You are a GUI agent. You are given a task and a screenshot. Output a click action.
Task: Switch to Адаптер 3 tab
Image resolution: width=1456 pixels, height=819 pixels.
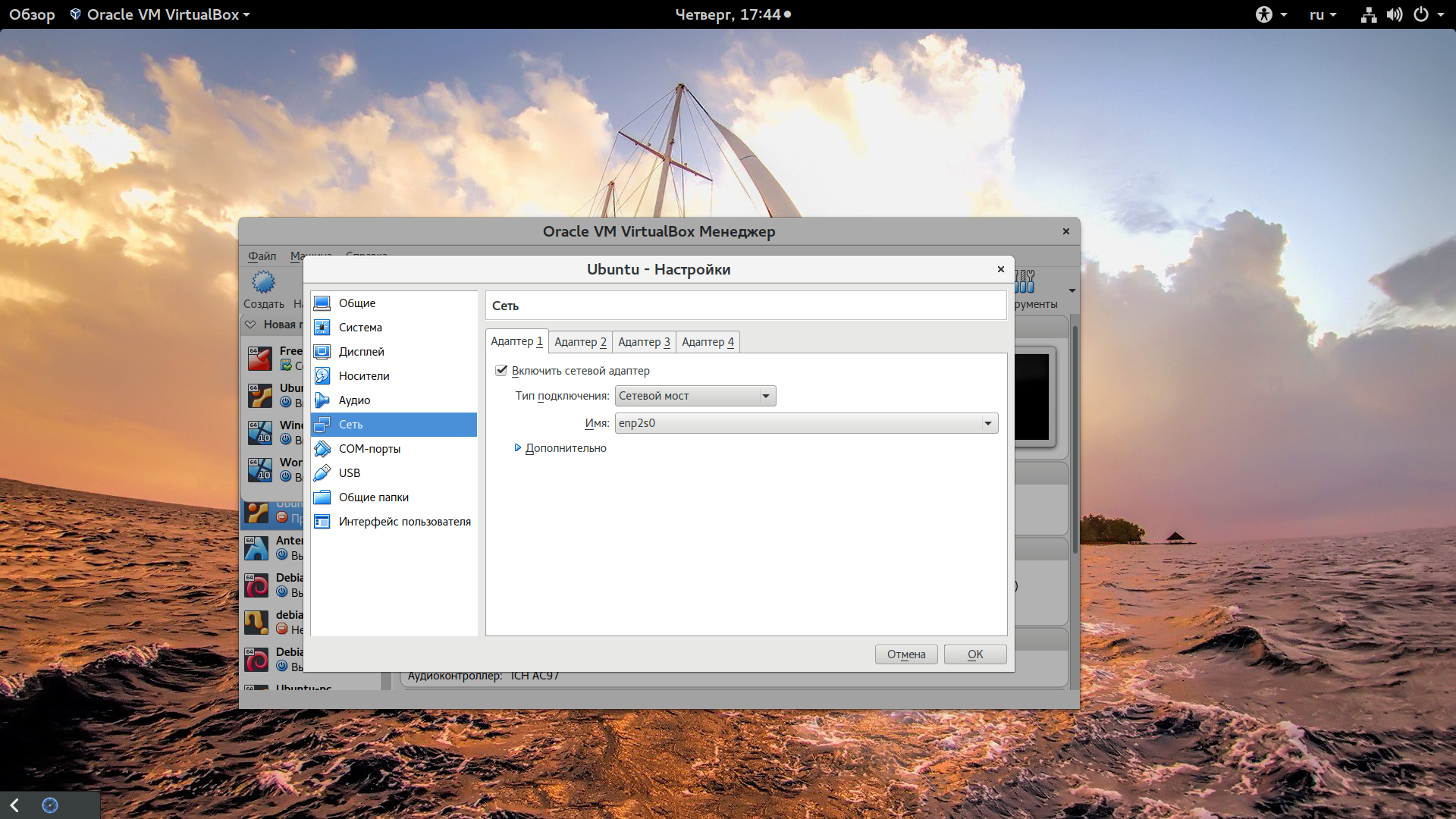click(x=643, y=341)
